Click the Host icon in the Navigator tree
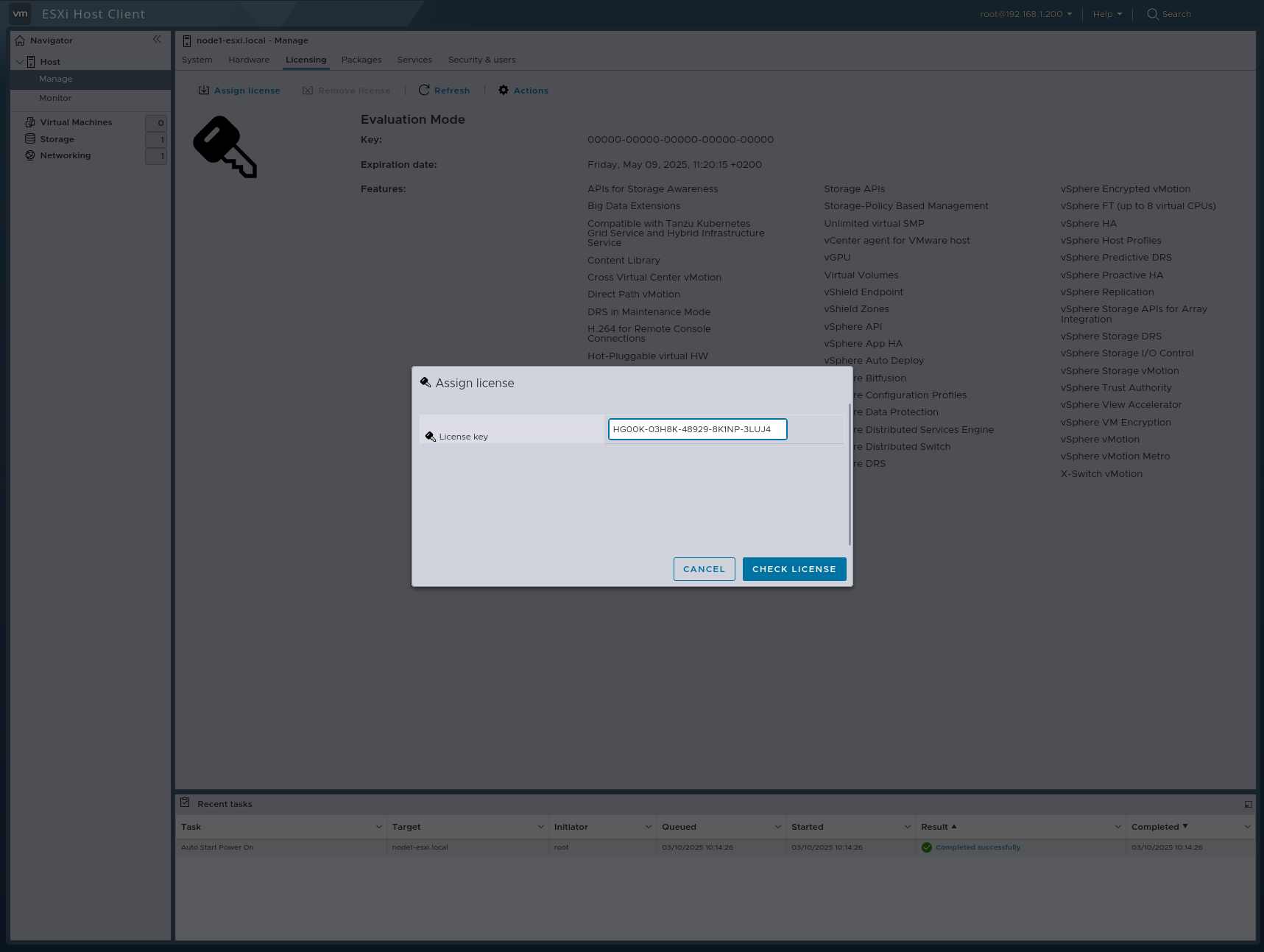 [x=31, y=61]
